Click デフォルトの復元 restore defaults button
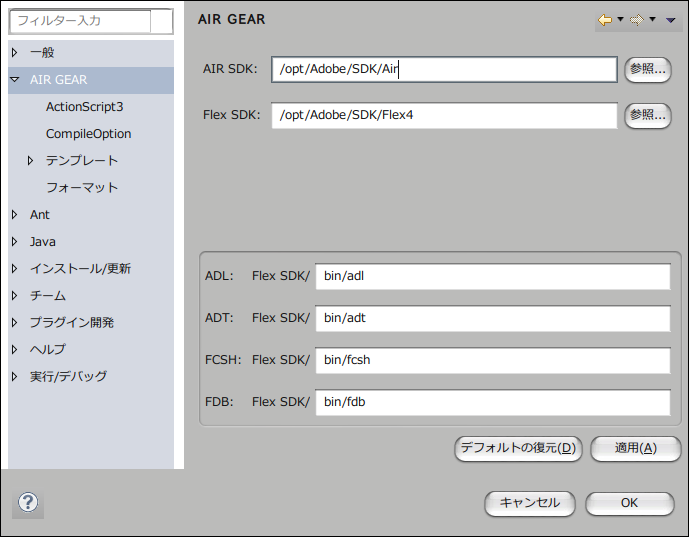 click(518, 448)
